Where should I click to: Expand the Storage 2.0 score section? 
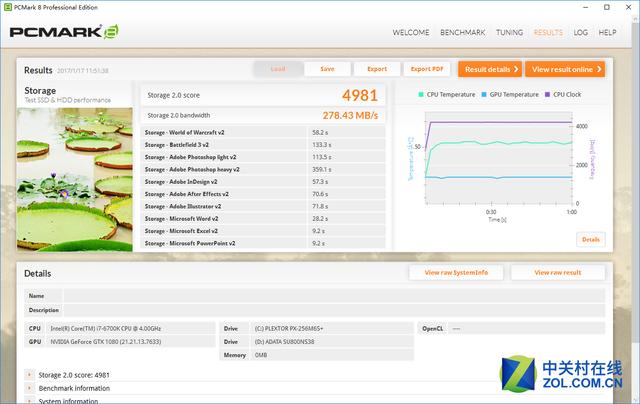pos(28,374)
